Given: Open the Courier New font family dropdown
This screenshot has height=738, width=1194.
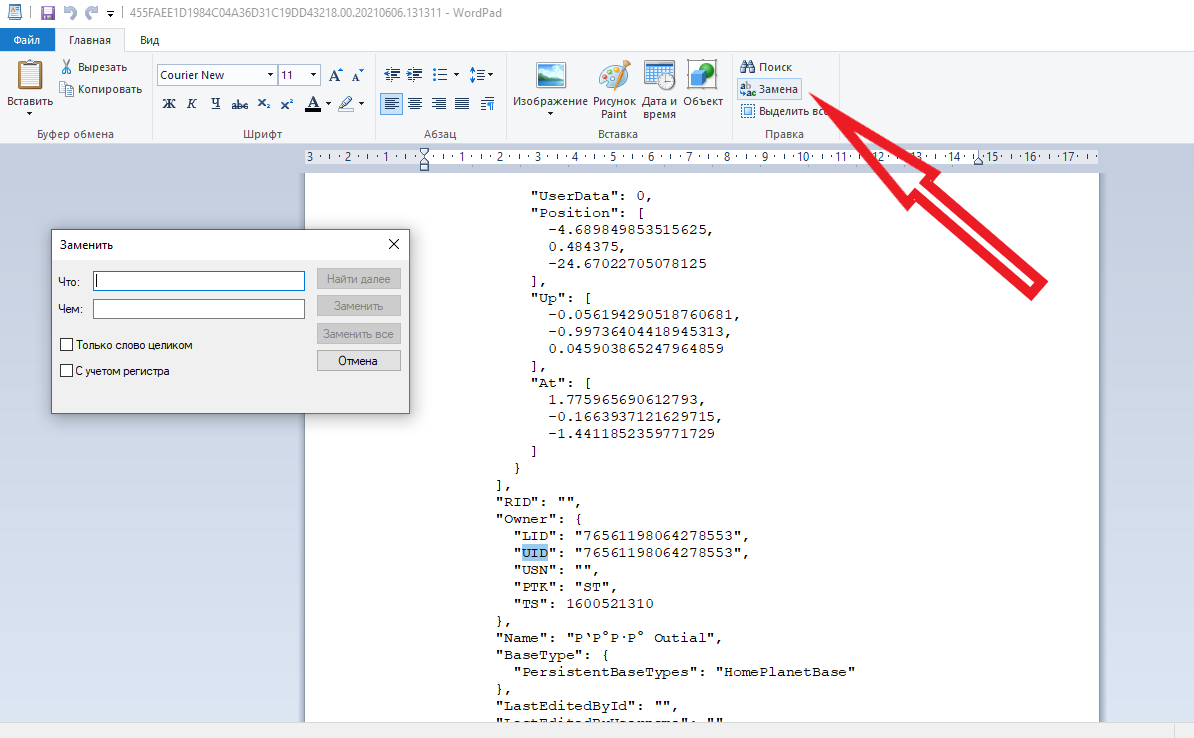Looking at the screenshot, I should [x=270, y=75].
